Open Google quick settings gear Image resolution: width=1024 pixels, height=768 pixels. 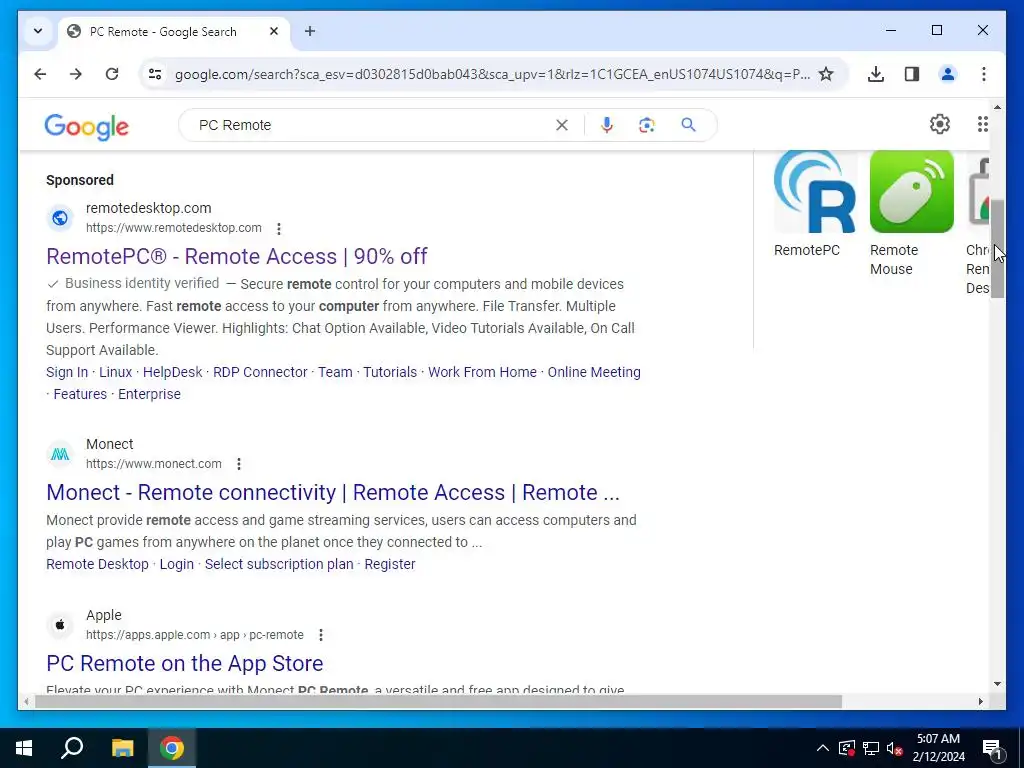(x=940, y=124)
